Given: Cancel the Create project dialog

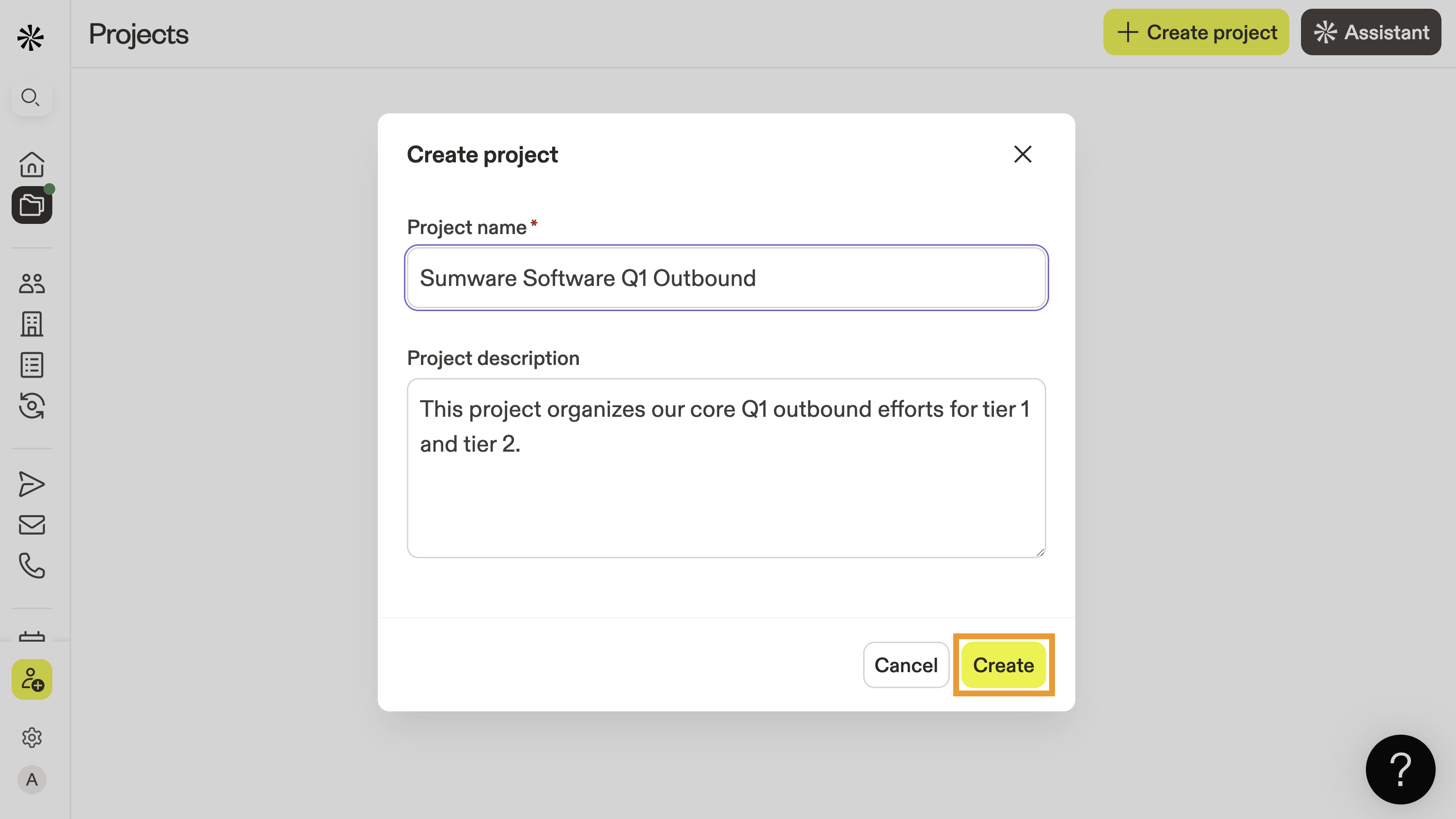Looking at the screenshot, I should (x=905, y=665).
